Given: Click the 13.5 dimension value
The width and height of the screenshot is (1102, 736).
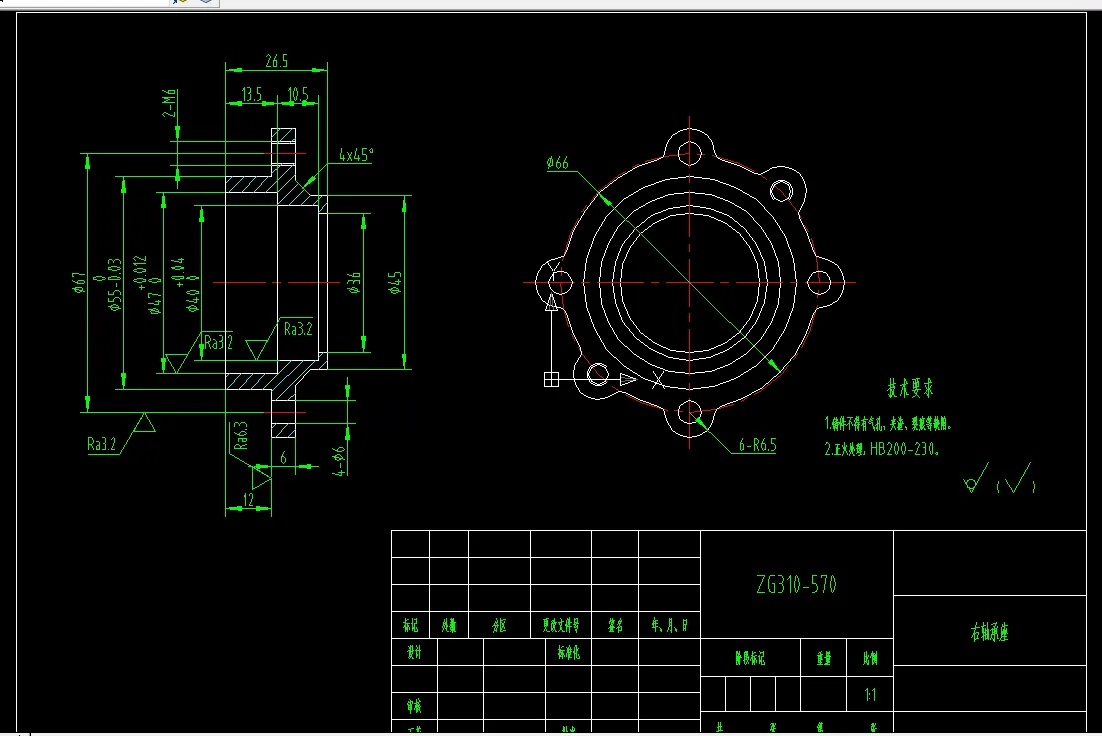Looking at the screenshot, I should pos(252,94).
